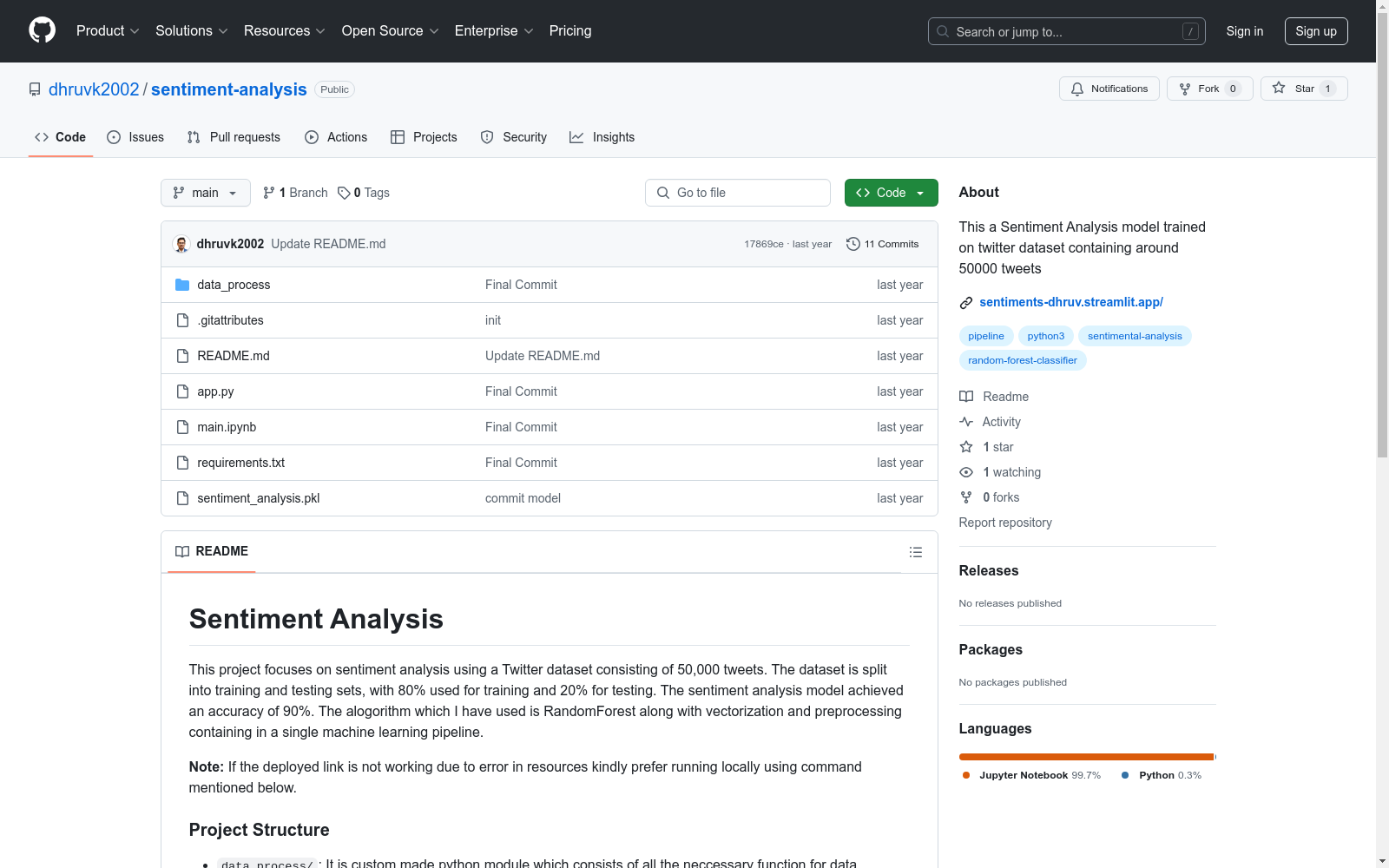The height and width of the screenshot is (868, 1389).
Task: Open the Projects tab
Action: coord(424,137)
